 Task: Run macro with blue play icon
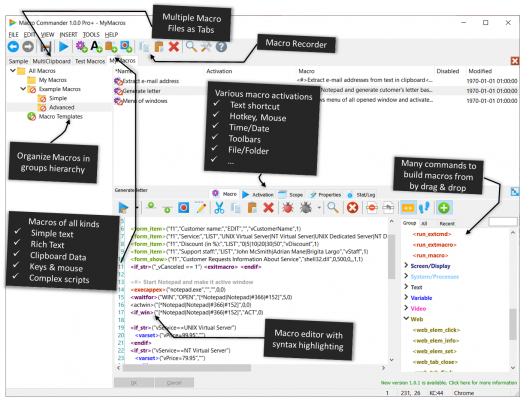(x=63, y=46)
